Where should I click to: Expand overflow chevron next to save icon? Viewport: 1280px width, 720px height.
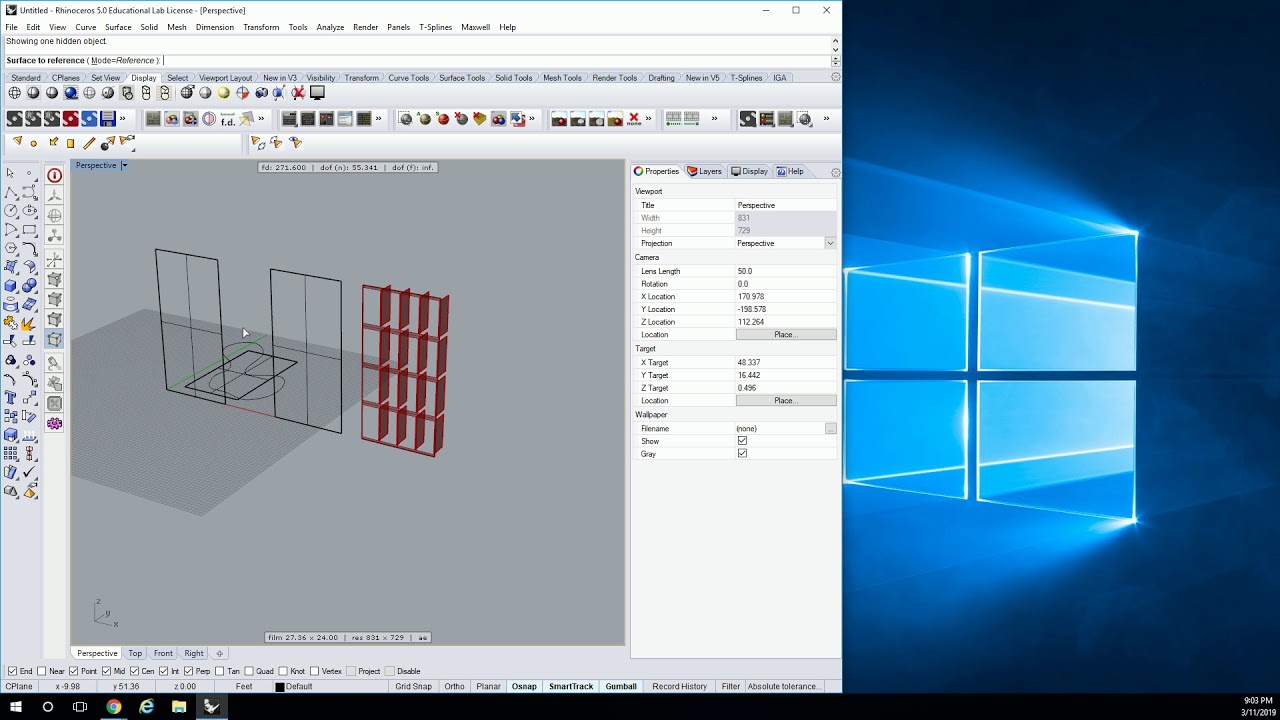[x=123, y=119]
